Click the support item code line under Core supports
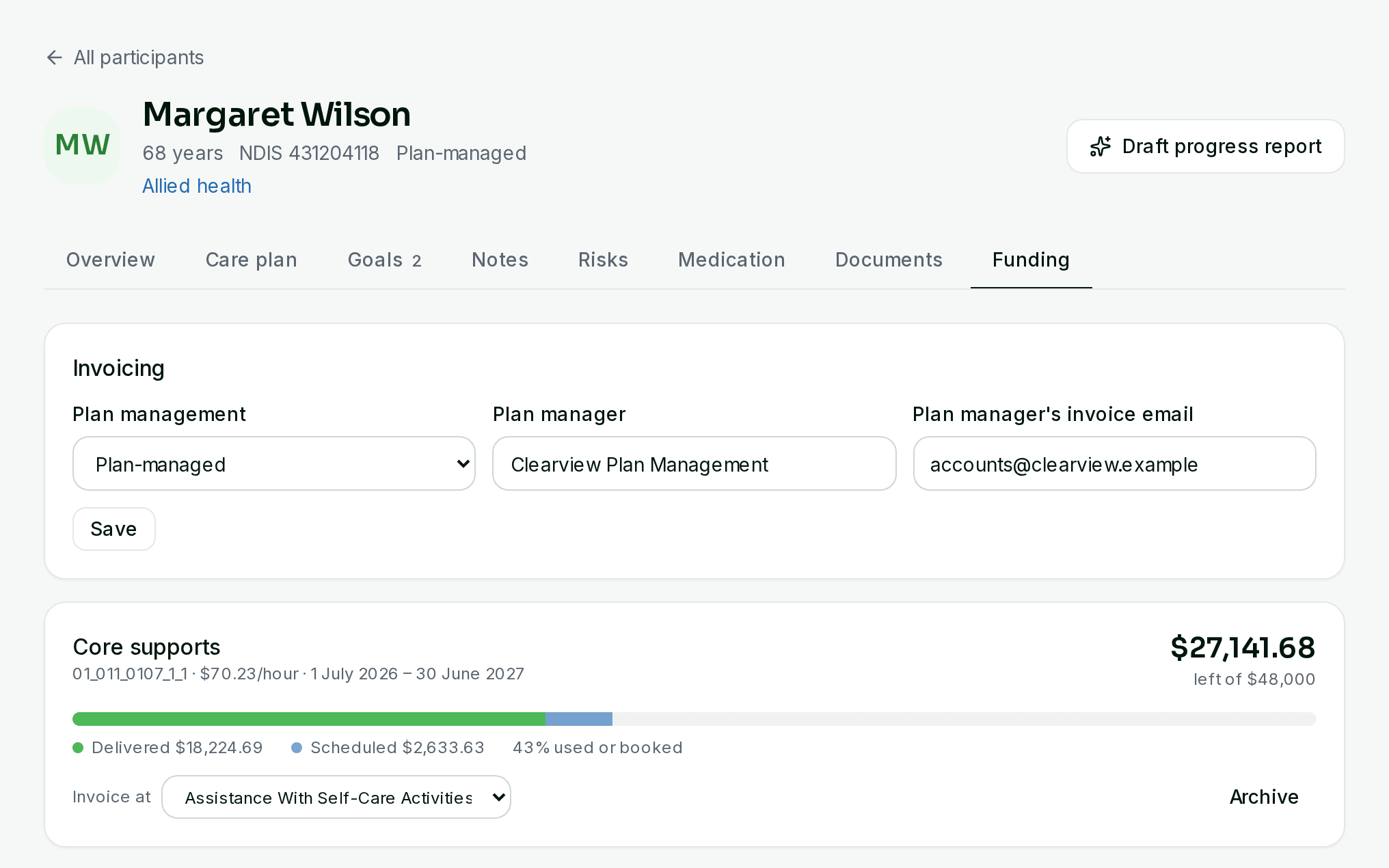 (x=298, y=674)
